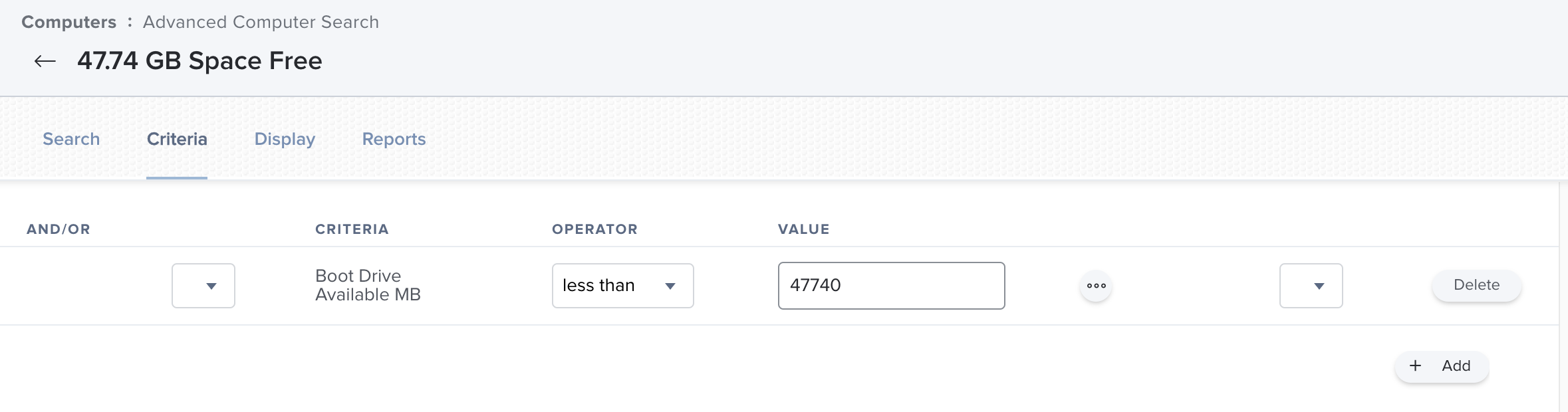Click the AND/OR column header
The height and width of the screenshot is (412, 1568).
59,229
